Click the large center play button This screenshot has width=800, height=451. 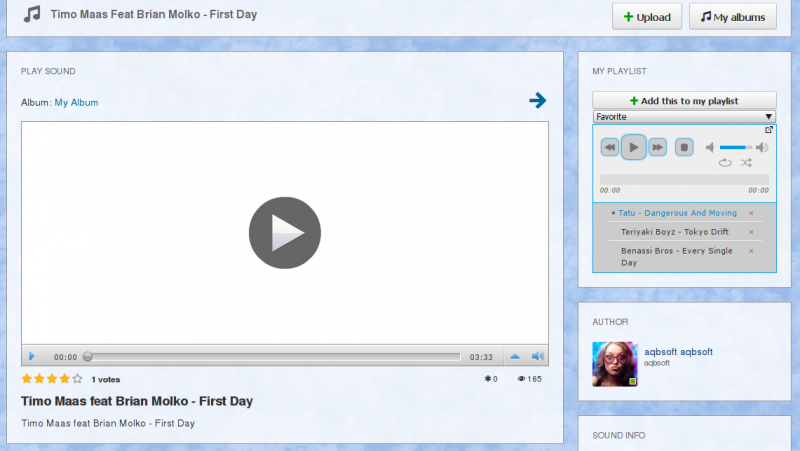pos(285,233)
